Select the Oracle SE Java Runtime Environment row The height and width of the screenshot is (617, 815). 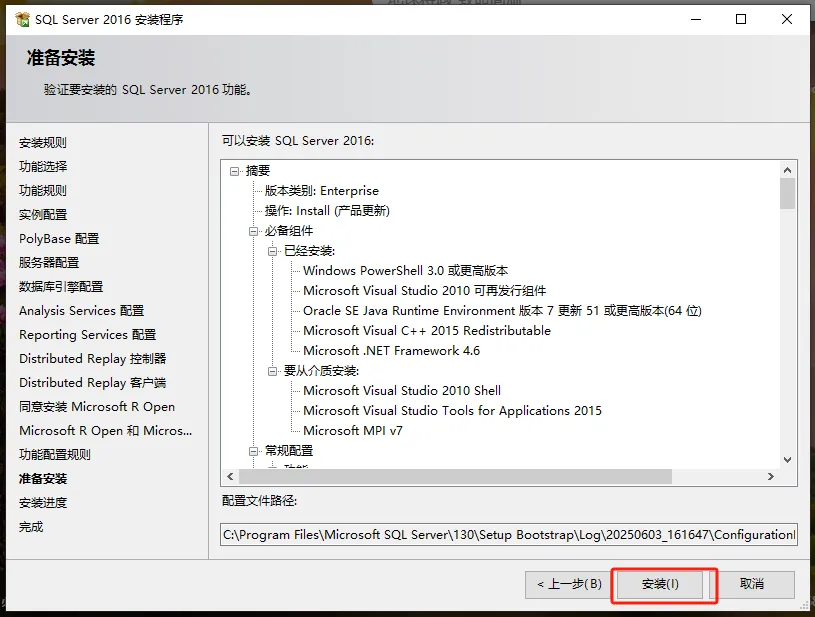point(502,311)
